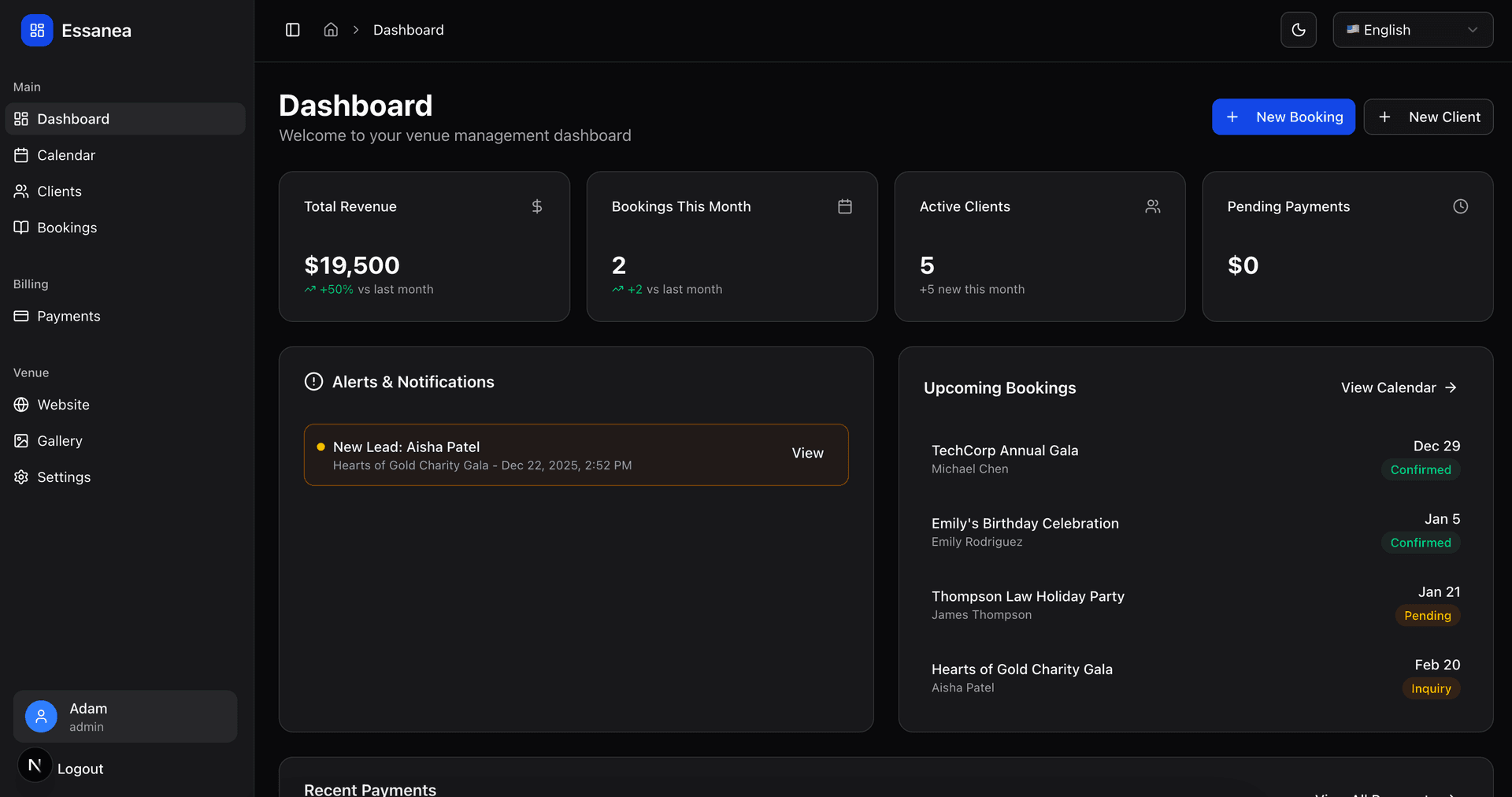Click the Gallery image icon
This screenshot has height=797, width=1512.
[x=21, y=440]
